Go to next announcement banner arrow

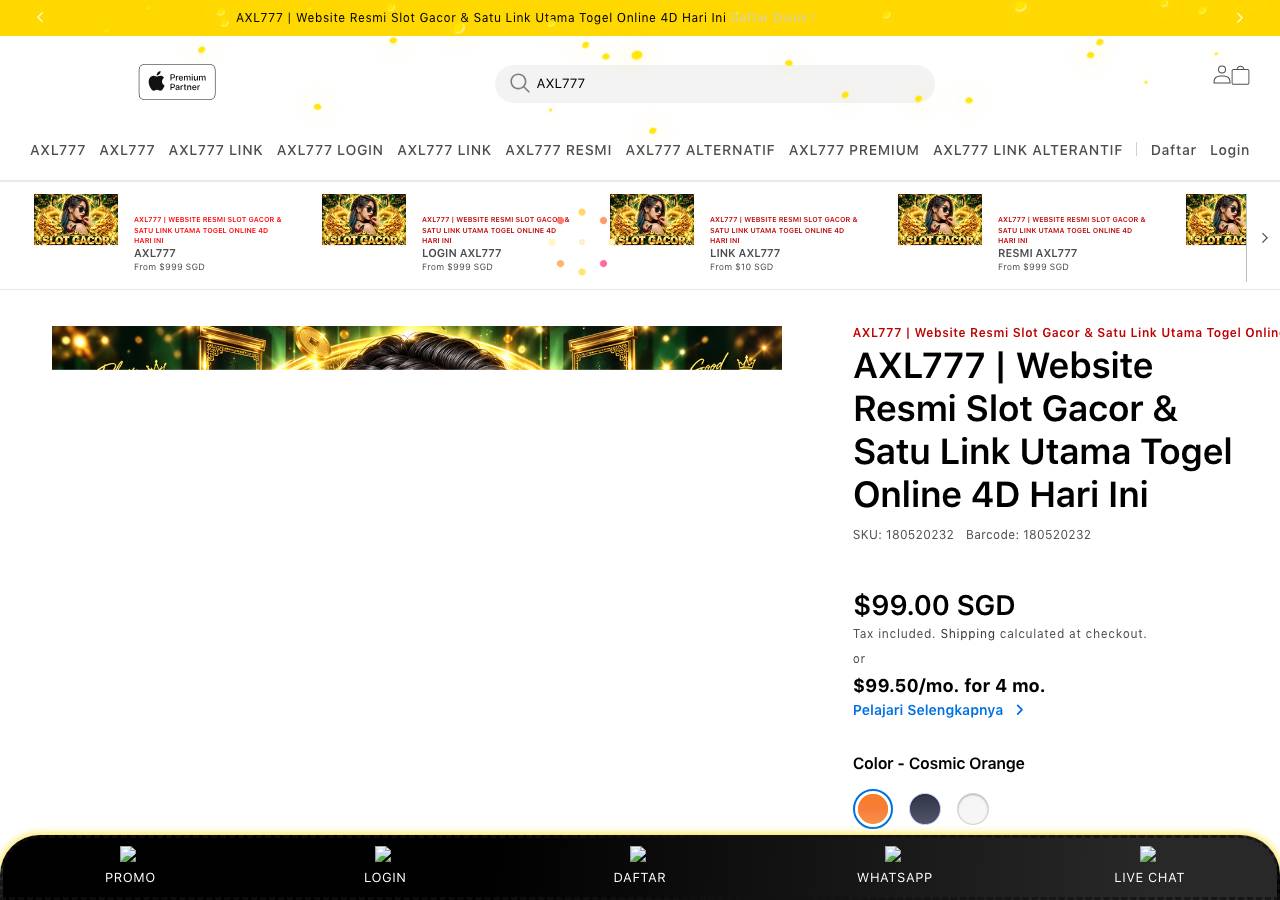1240,17
